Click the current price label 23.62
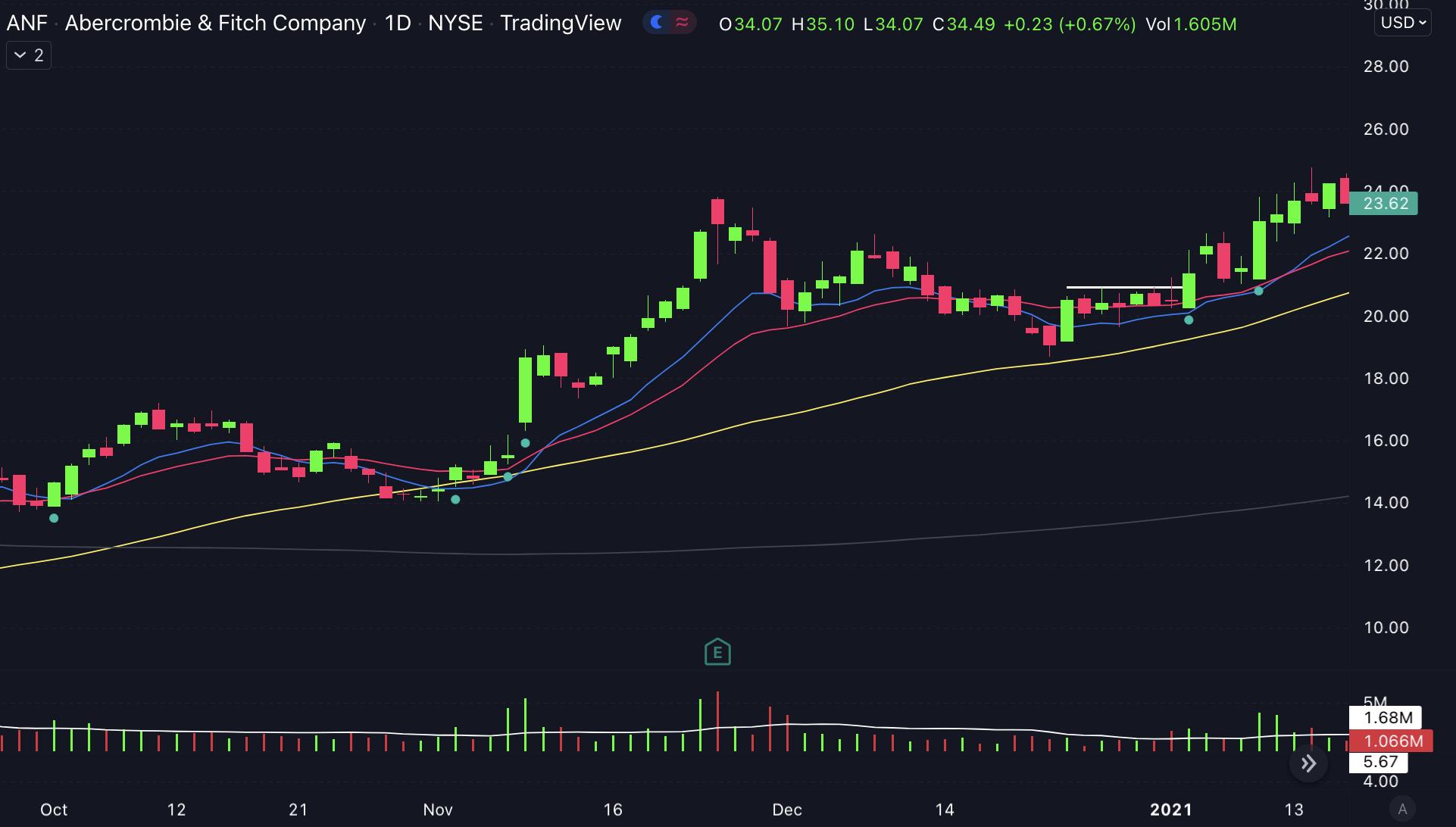This screenshot has width=1456, height=827. pyautogui.click(x=1383, y=203)
